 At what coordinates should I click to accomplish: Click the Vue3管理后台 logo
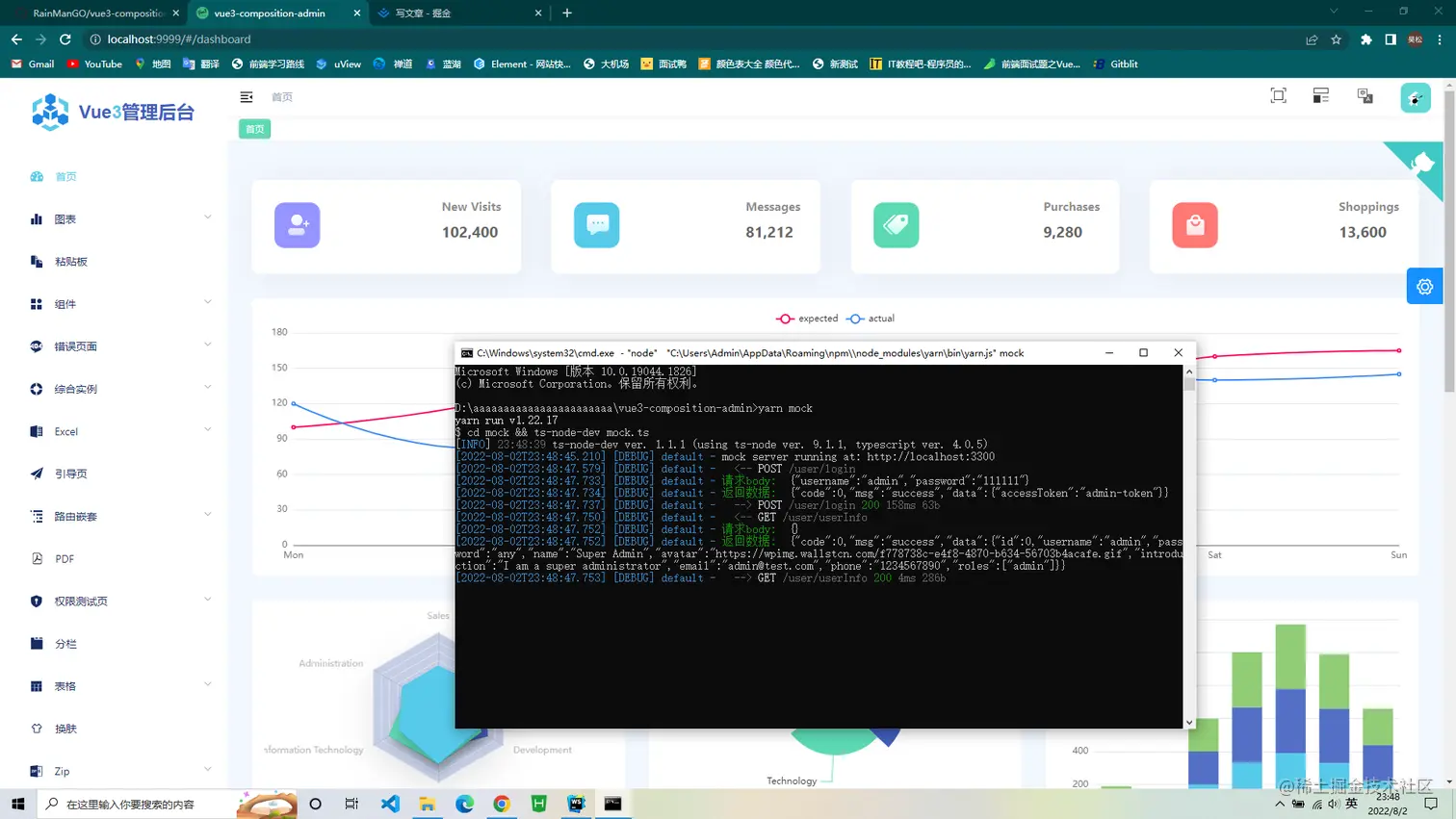[113, 112]
